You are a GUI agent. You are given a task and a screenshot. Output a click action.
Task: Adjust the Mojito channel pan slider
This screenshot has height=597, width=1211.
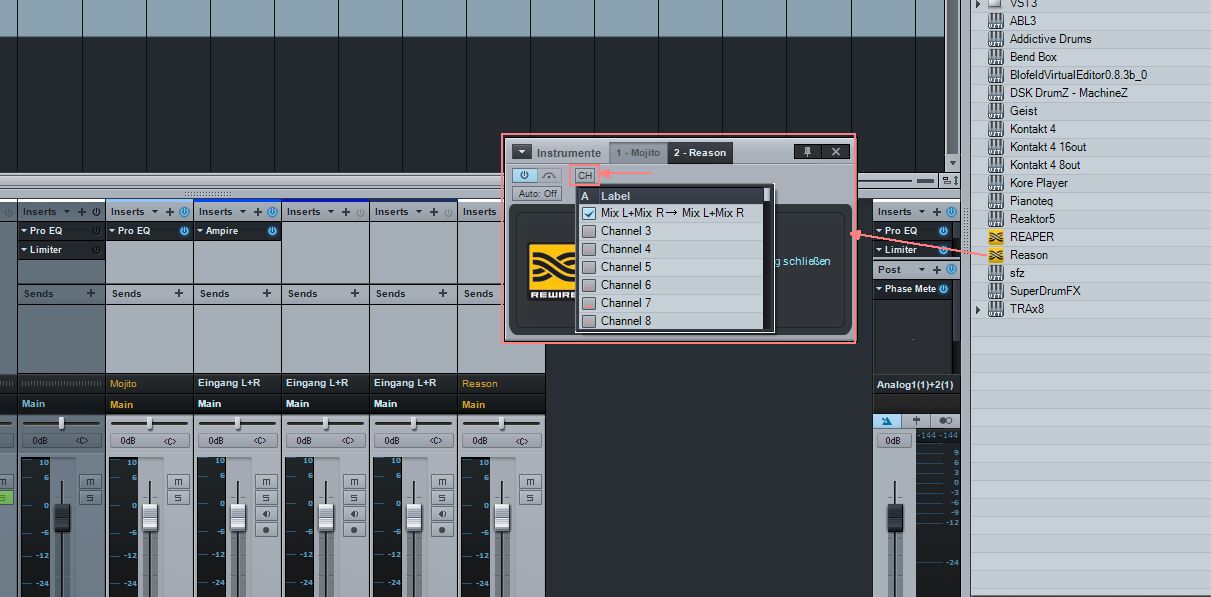click(x=149, y=423)
